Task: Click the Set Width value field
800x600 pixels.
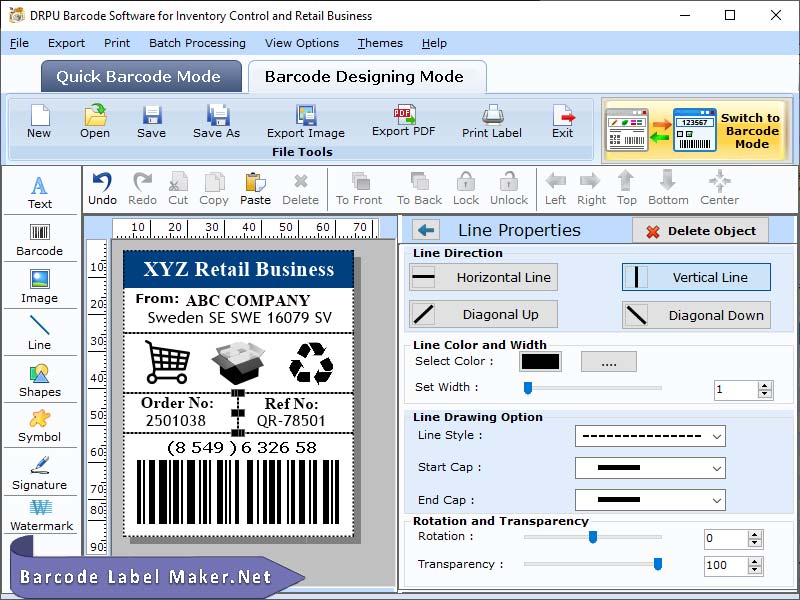Action: [736, 390]
